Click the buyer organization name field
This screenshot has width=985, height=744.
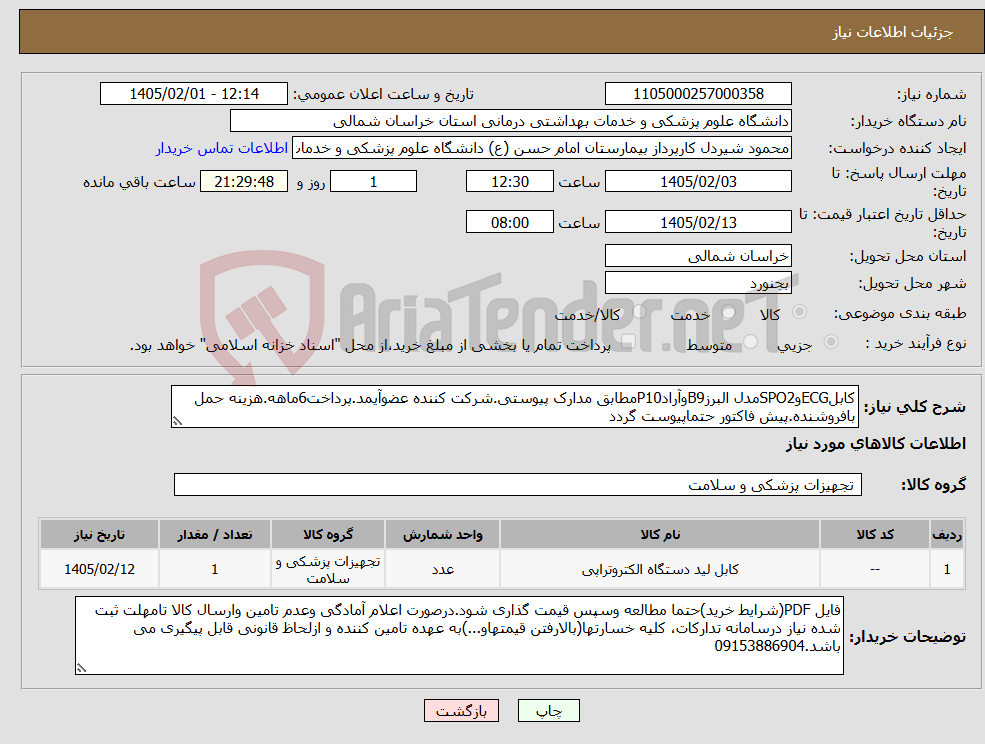[x=511, y=121]
